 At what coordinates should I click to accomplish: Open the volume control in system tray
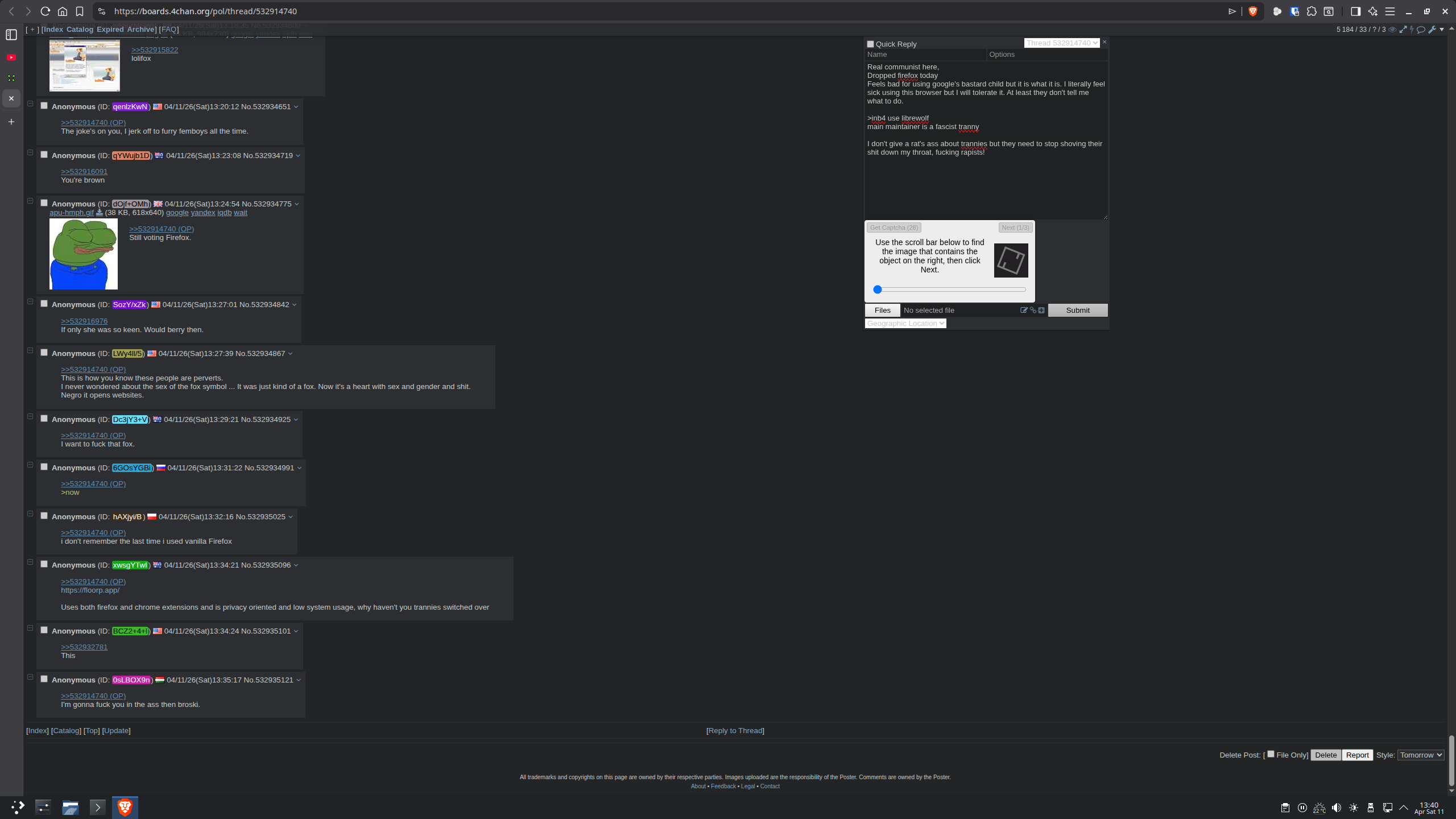[x=1337, y=808]
